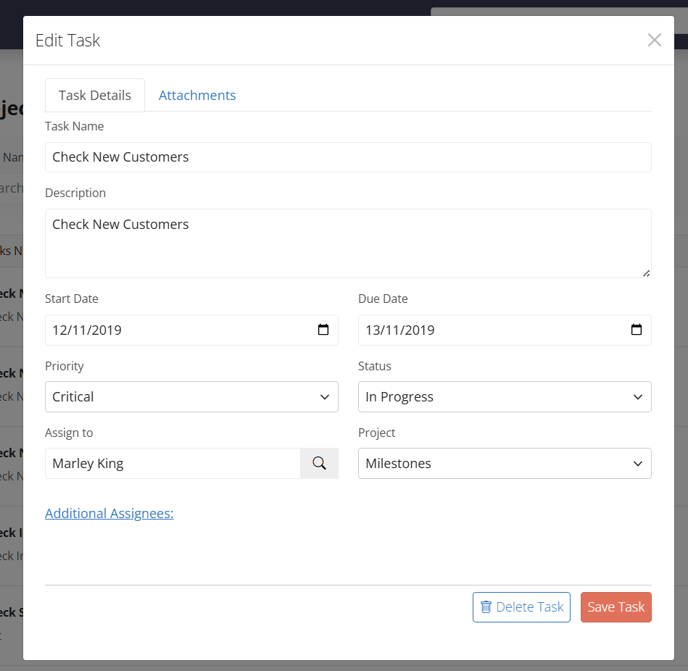Open the Additional Assignees link
This screenshot has width=688, height=671.
coord(109,513)
